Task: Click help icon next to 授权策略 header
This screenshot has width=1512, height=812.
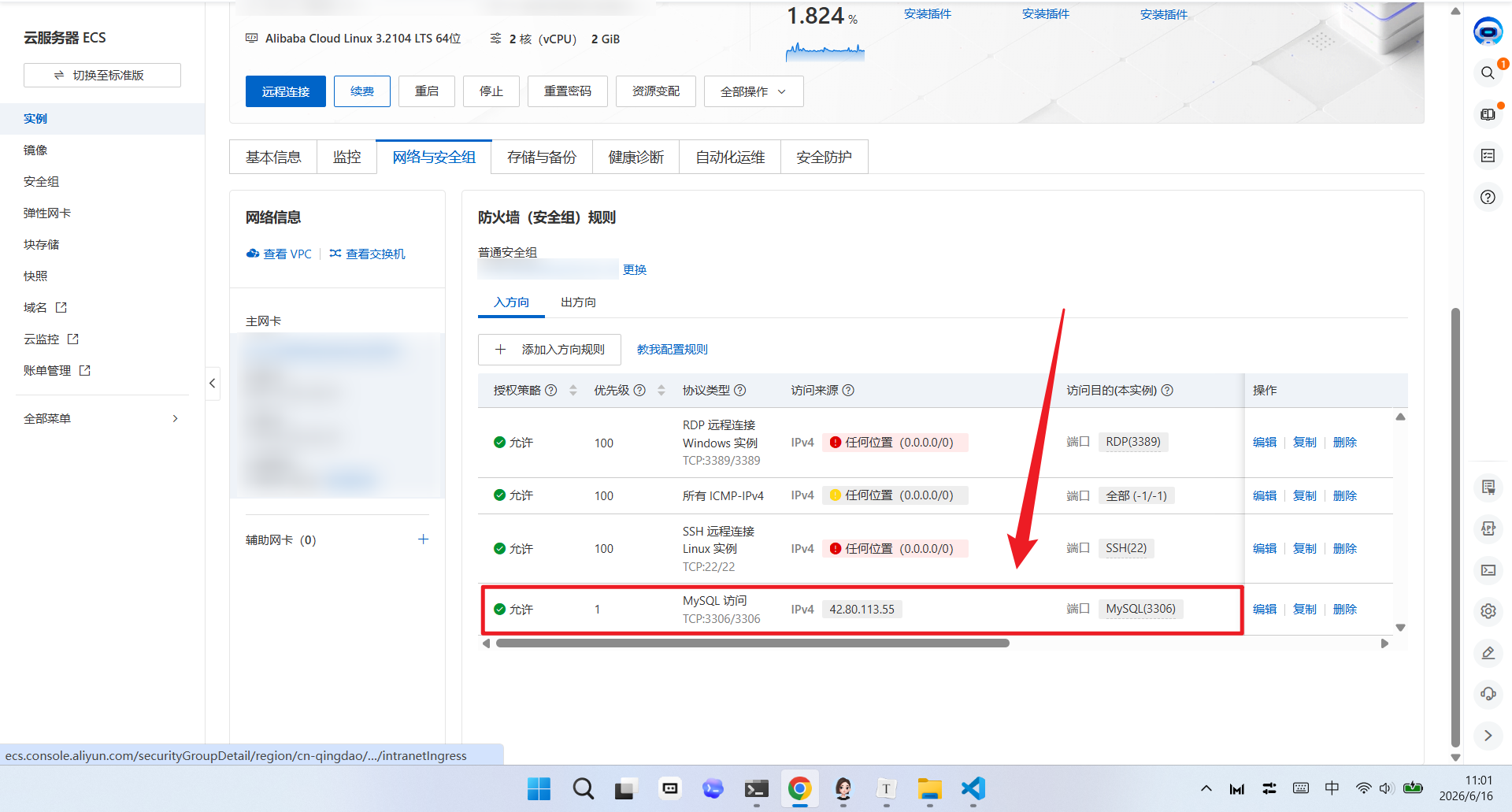Action: click(551, 391)
